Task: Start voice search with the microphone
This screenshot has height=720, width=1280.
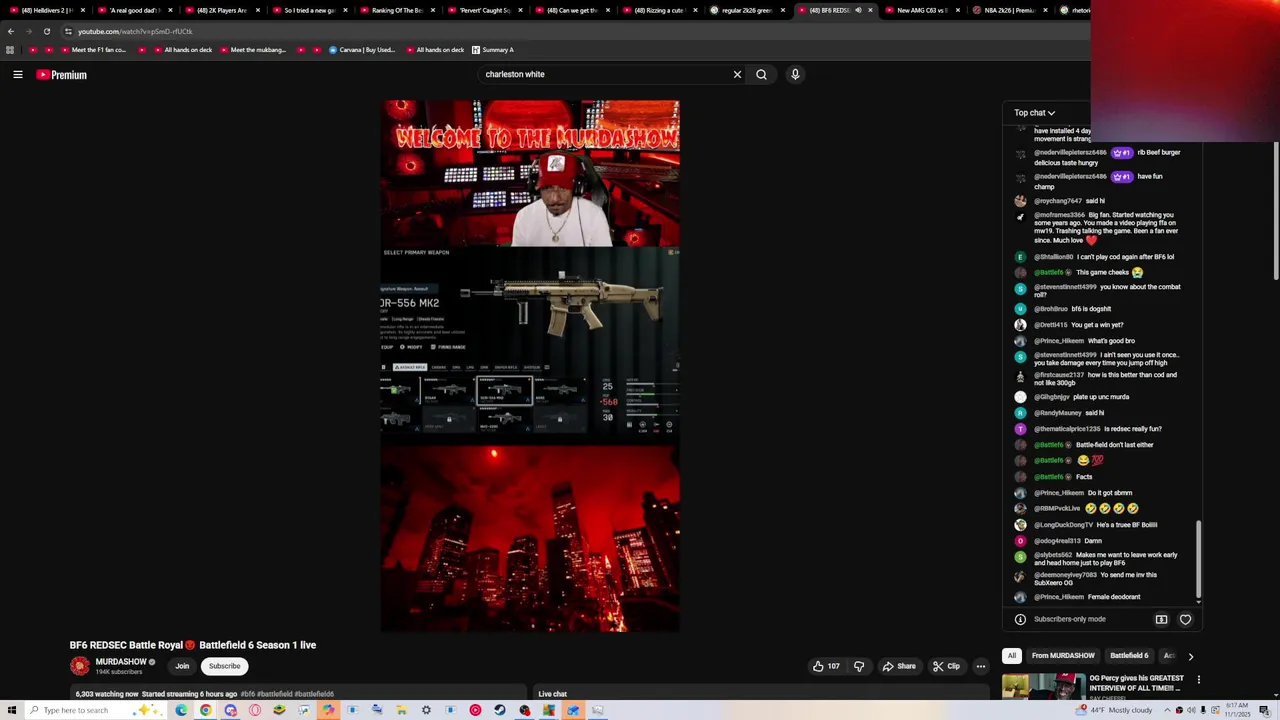Action: (795, 74)
